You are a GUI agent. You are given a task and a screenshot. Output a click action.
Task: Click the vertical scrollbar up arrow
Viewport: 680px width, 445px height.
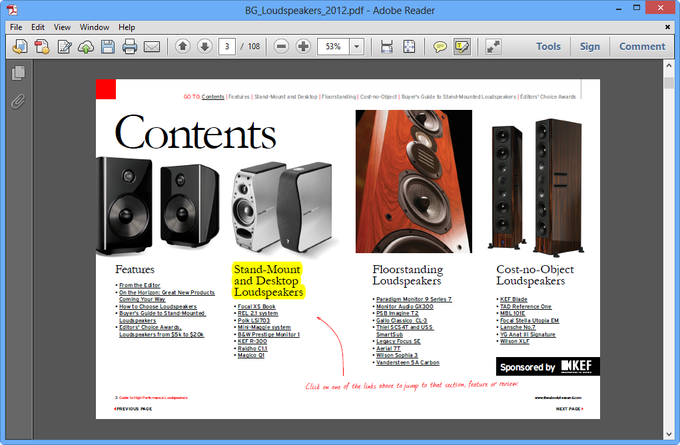coord(669,66)
